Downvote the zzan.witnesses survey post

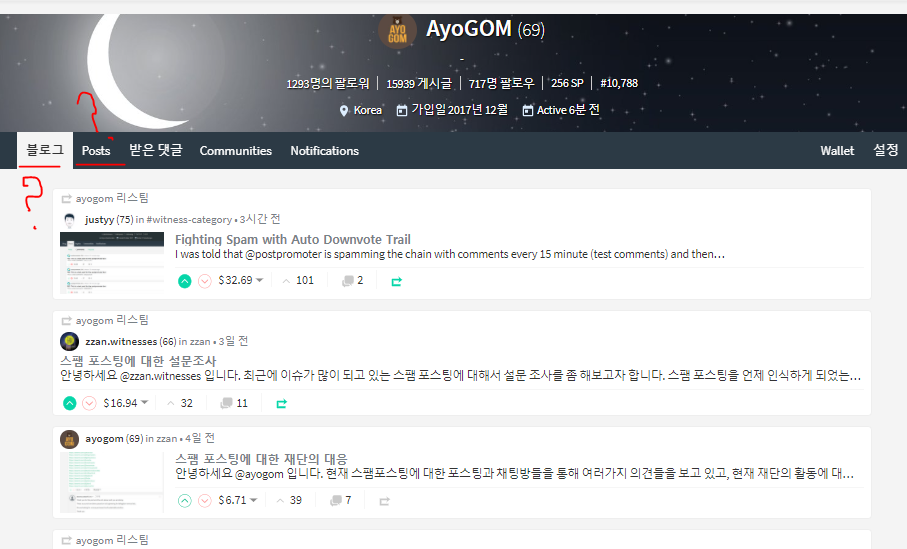point(89,403)
